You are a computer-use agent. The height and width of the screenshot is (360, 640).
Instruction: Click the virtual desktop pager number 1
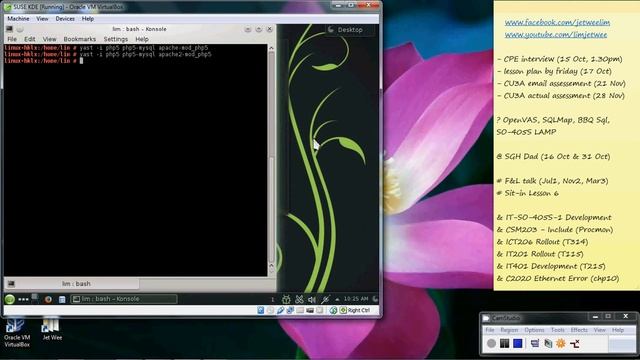pos(272,299)
